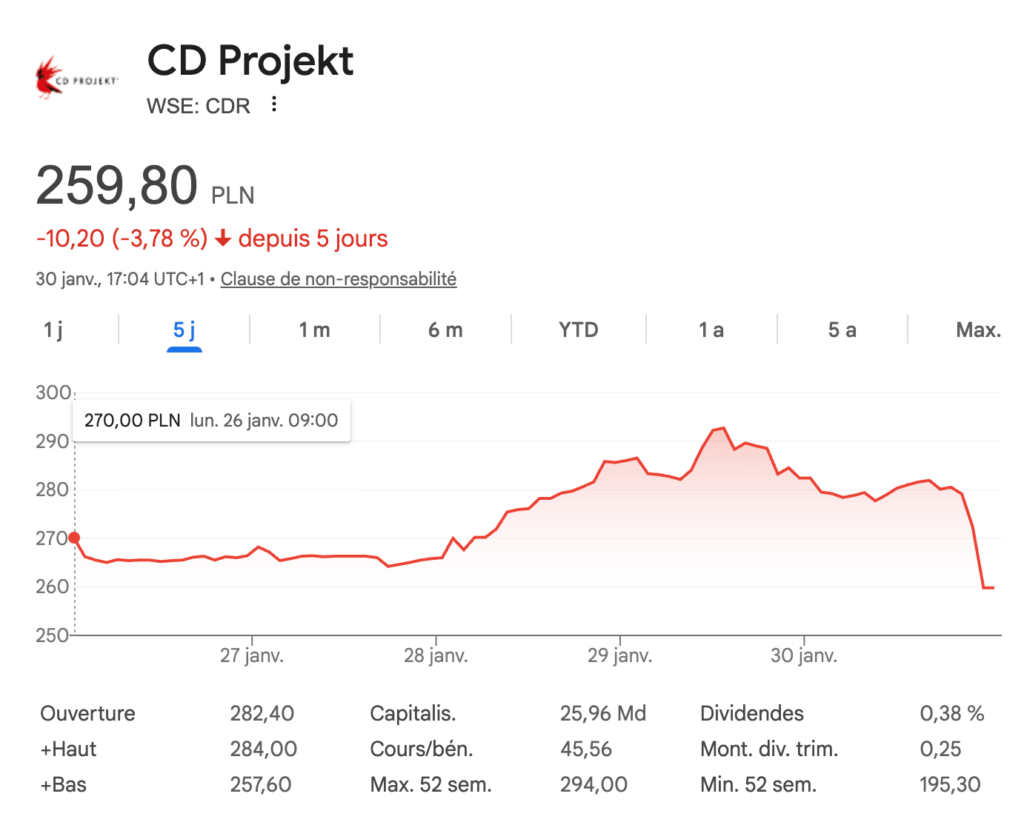Image resolution: width=1024 pixels, height=825 pixels.
Task: Click the Cours/bén. ratio value 45,56
Action: (x=584, y=749)
